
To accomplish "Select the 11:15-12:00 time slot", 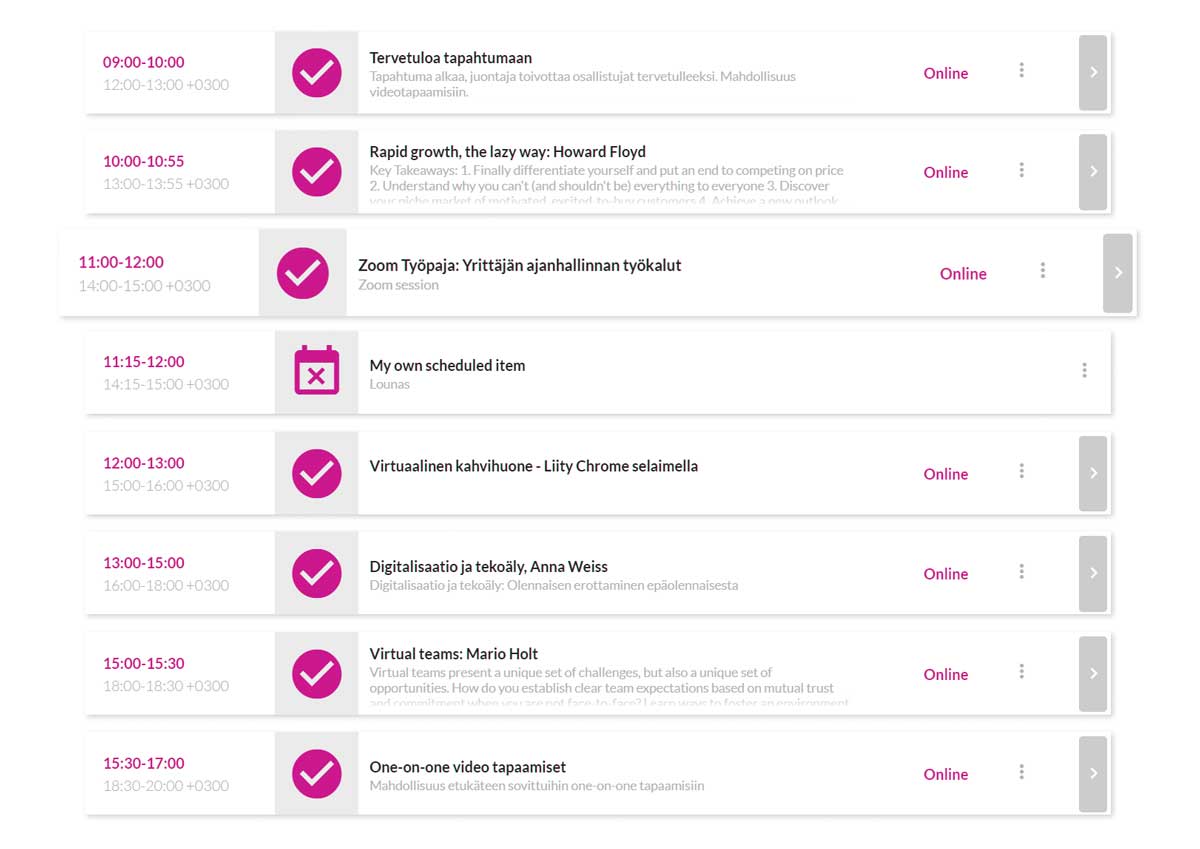I will [144, 362].
